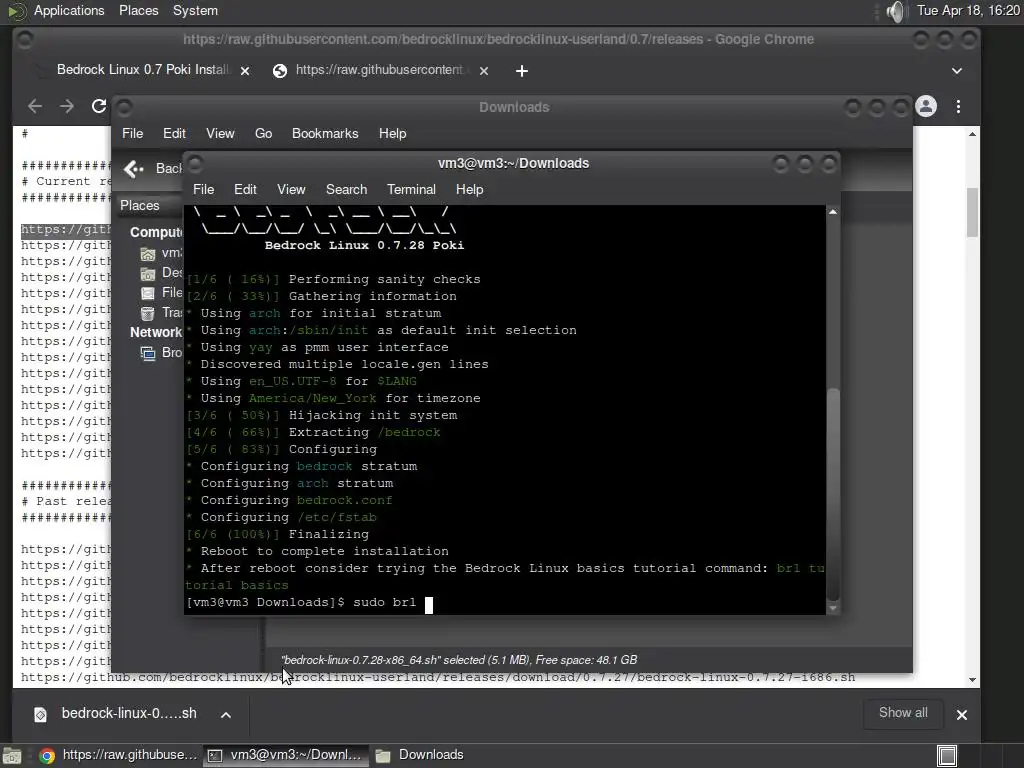Click the terminal window menu button

(x=195, y=163)
